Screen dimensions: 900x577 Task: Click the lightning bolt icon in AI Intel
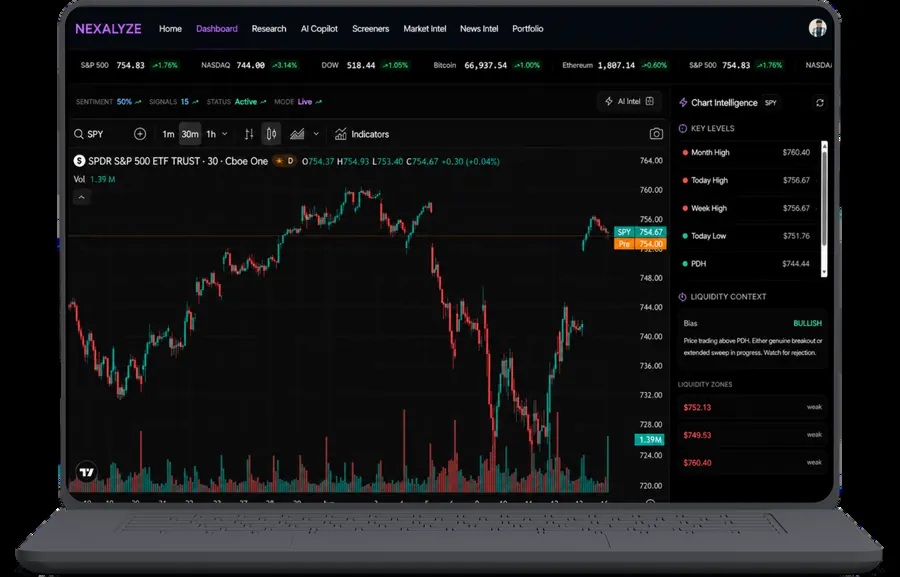pos(608,102)
